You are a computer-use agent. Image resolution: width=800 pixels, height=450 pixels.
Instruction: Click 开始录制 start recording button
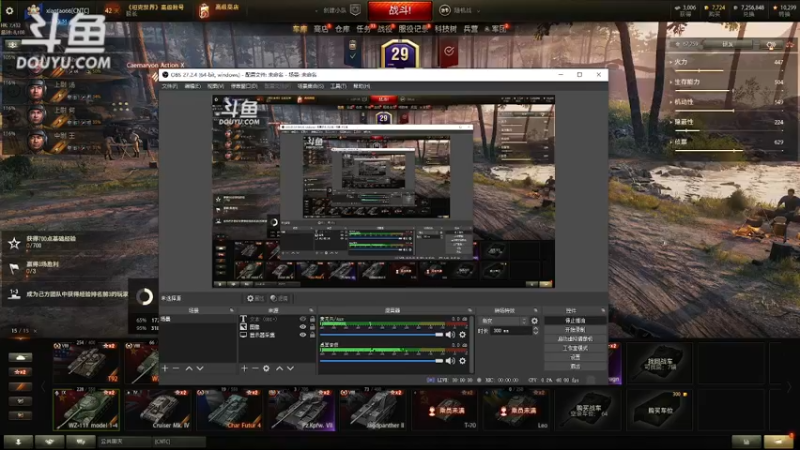pyautogui.click(x=575, y=330)
